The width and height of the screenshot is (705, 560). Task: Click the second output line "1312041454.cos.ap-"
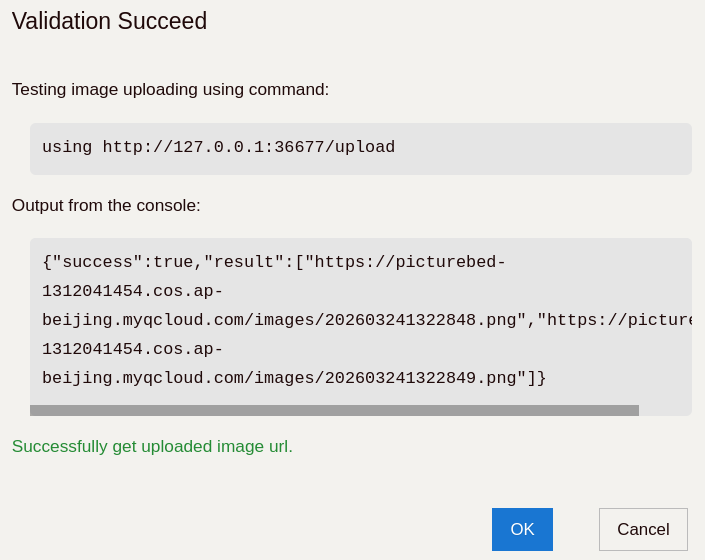pyautogui.click(x=132, y=291)
